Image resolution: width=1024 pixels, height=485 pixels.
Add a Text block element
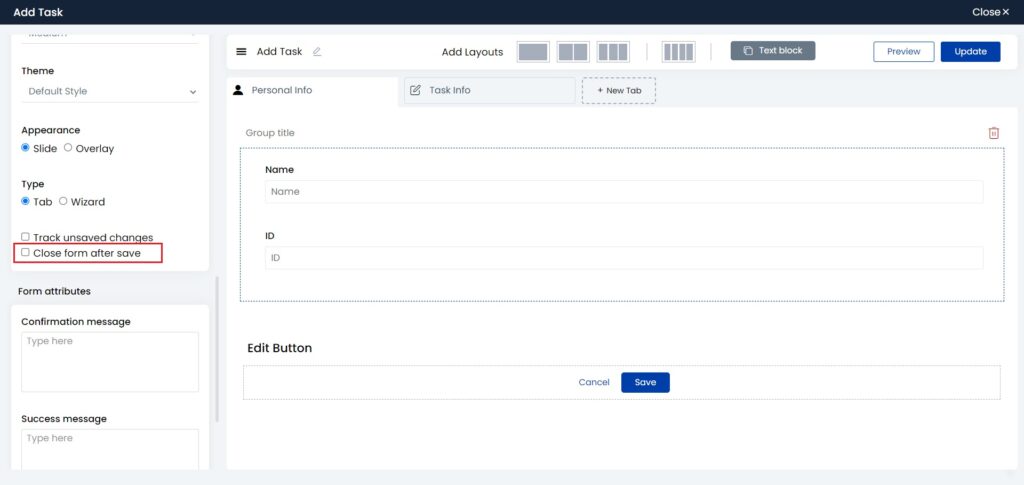tap(773, 51)
